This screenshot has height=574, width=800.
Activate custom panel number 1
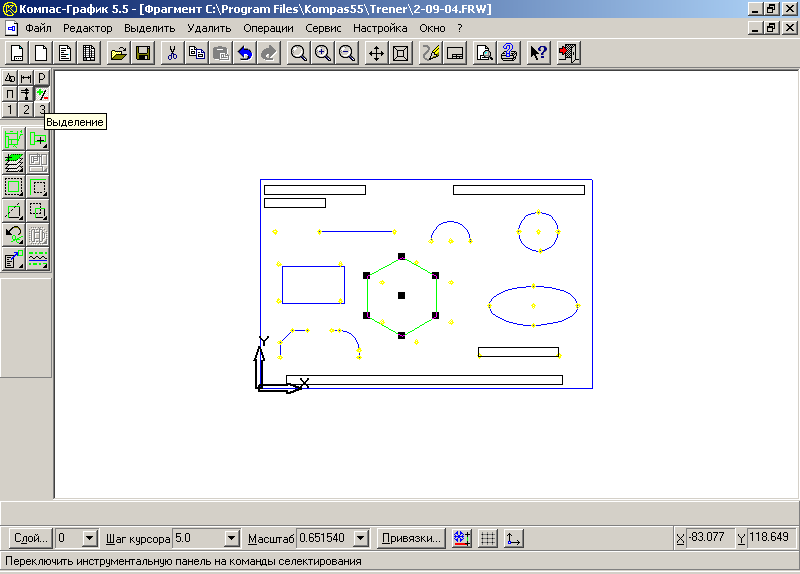tap(10, 110)
